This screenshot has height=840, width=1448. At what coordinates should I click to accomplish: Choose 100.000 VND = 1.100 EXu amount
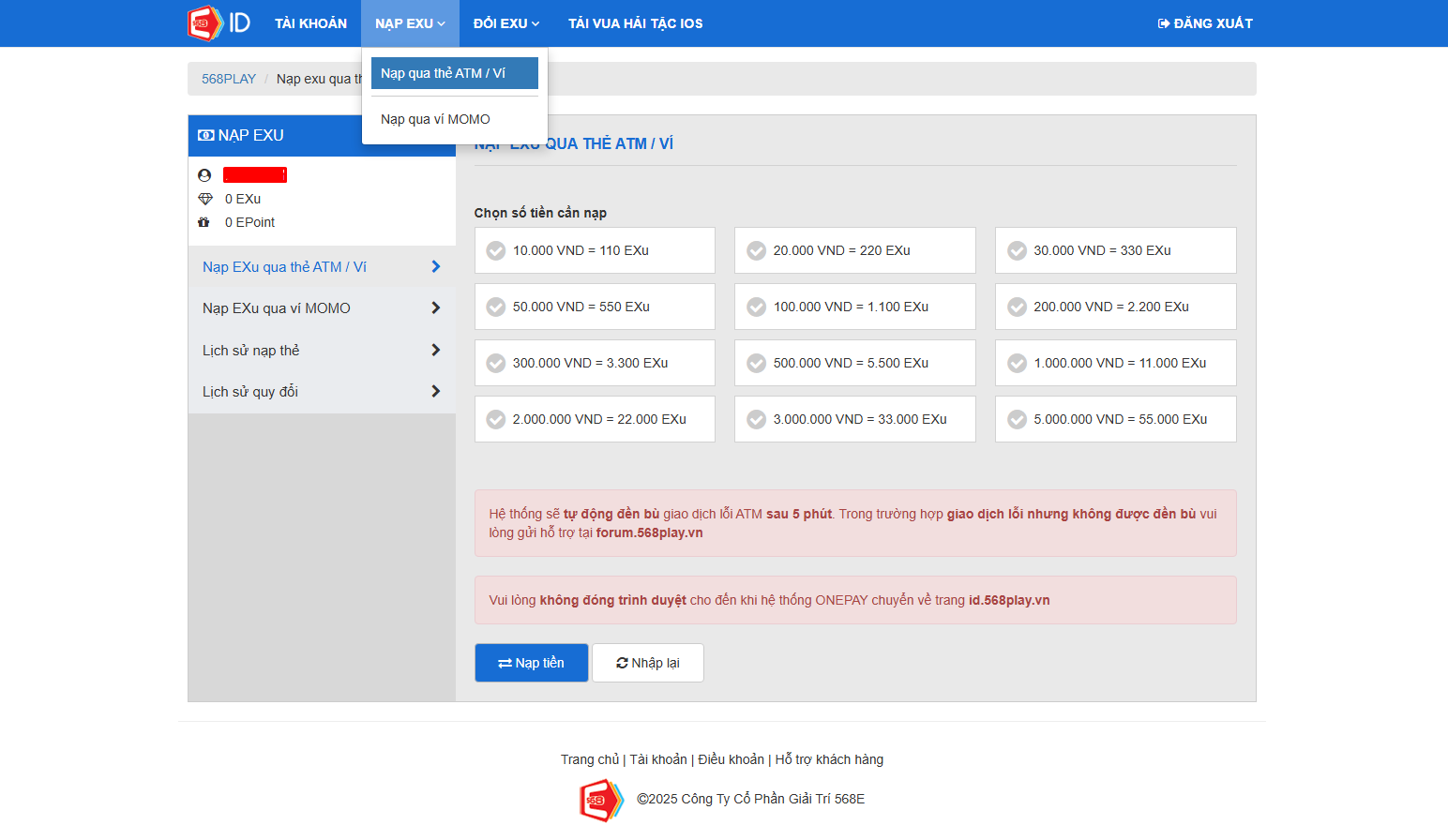coord(855,307)
